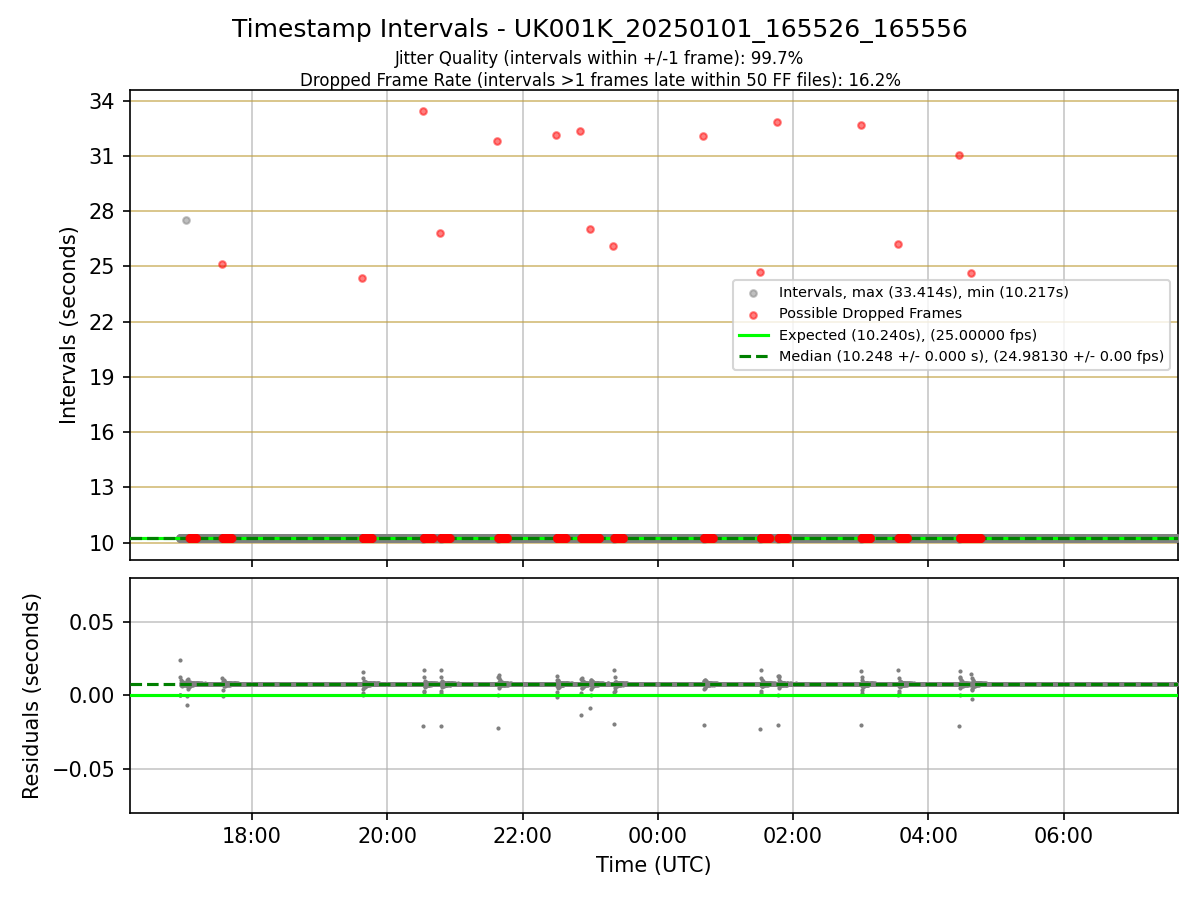Click the 'Residuals (seconds)' y-axis label
1200x900 pixels.
point(31,696)
